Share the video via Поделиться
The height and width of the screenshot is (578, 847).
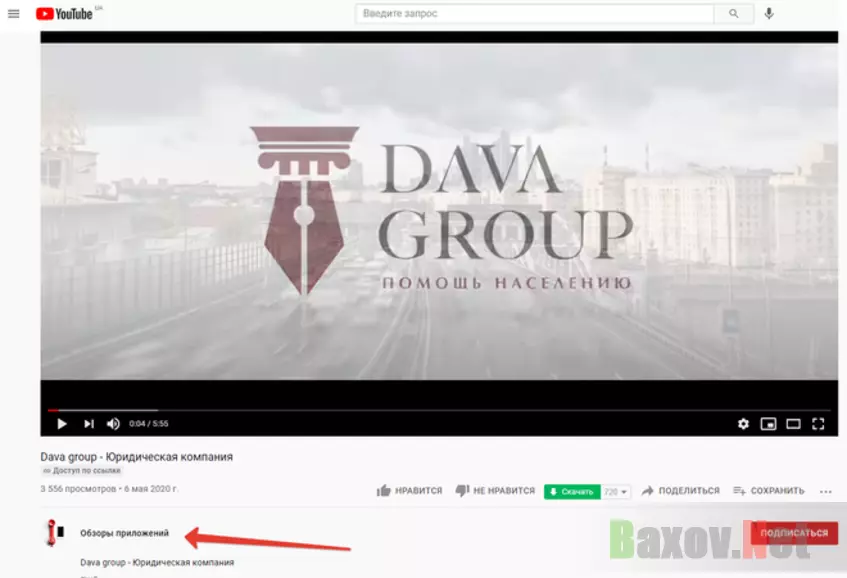pyautogui.click(x=680, y=491)
